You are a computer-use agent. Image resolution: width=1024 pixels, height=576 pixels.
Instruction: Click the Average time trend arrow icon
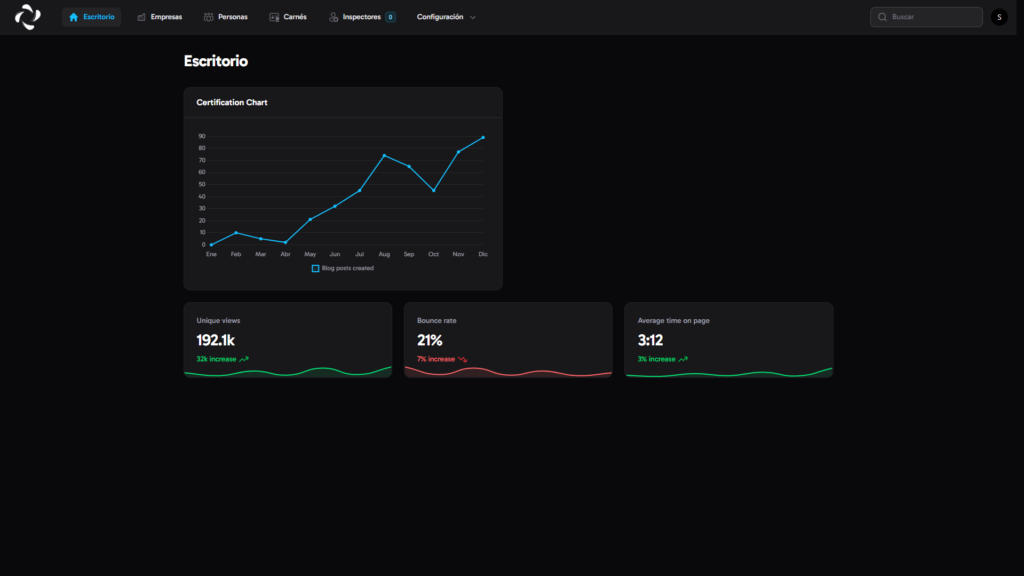point(683,359)
